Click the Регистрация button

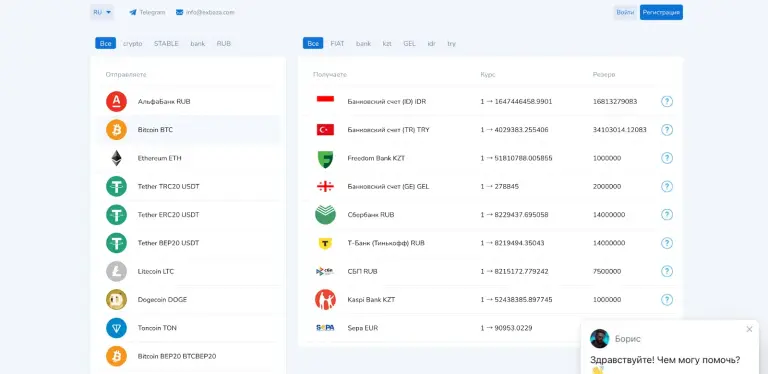[x=661, y=12]
